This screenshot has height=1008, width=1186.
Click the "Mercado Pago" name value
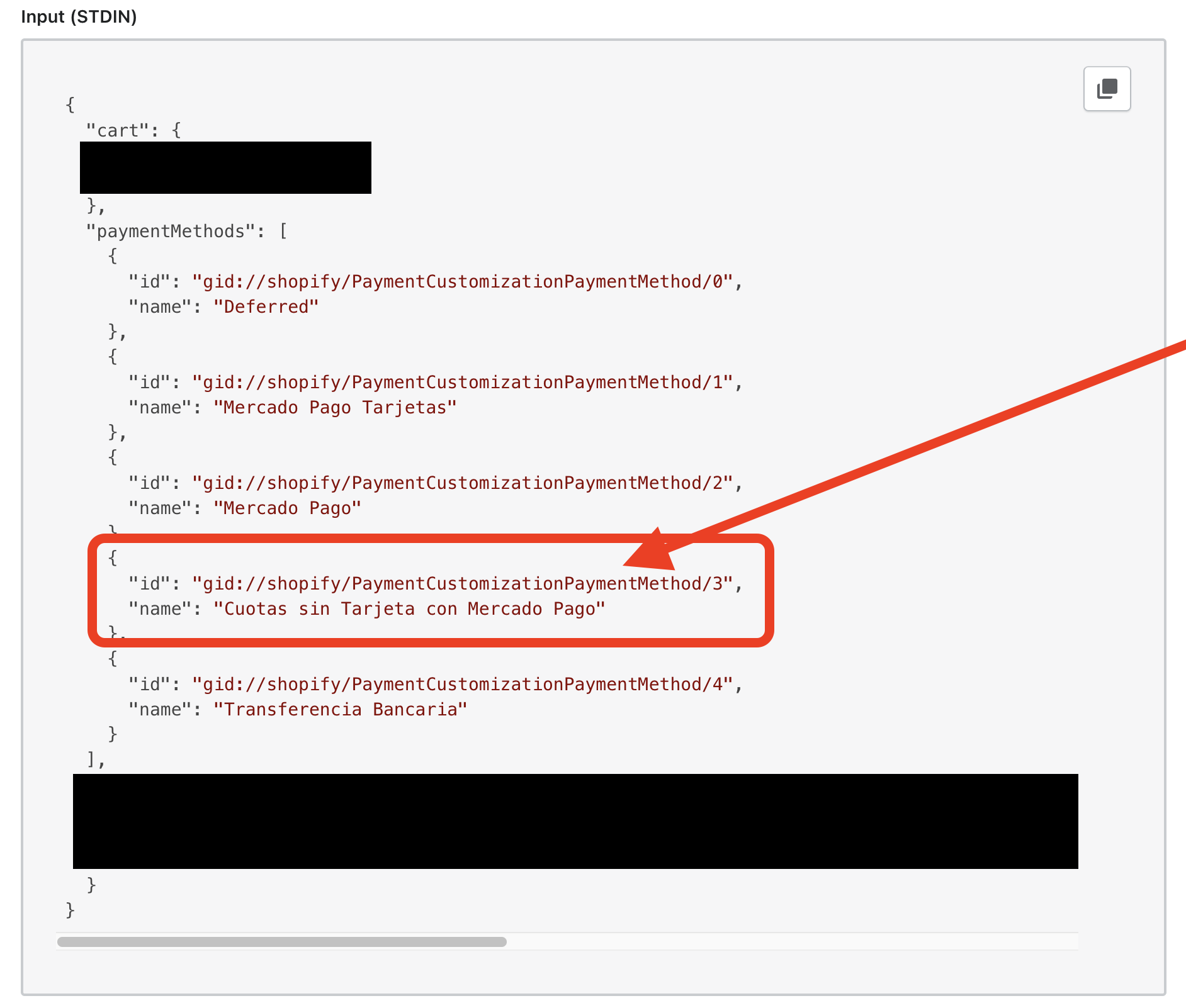(x=288, y=508)
